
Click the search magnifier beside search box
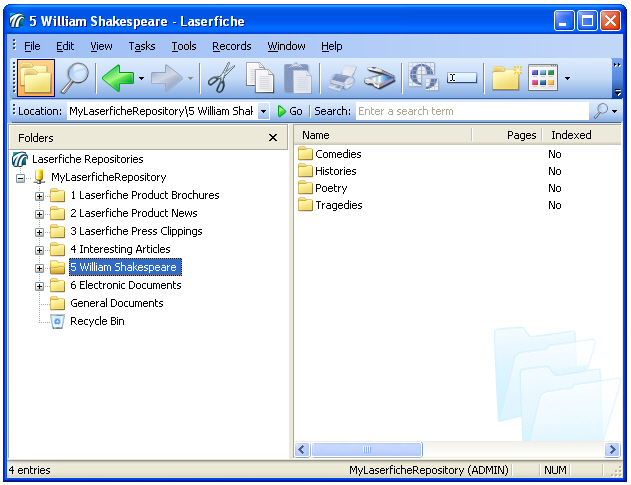pyautogui.click(x=601, y=111)
